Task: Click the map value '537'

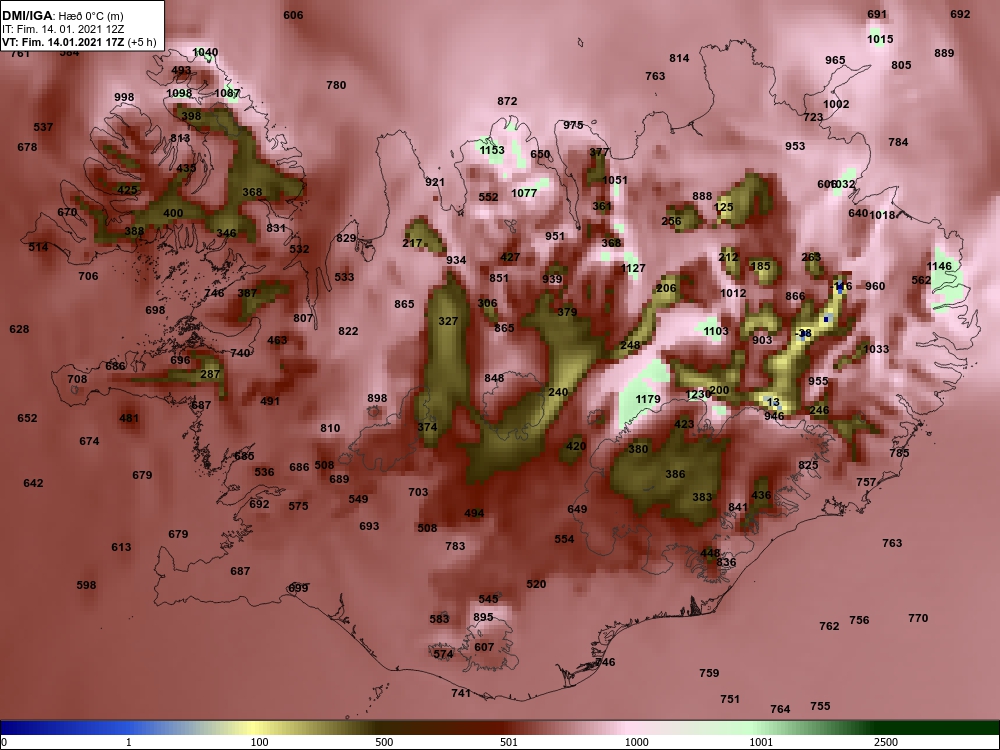Action: click(43, 127)
